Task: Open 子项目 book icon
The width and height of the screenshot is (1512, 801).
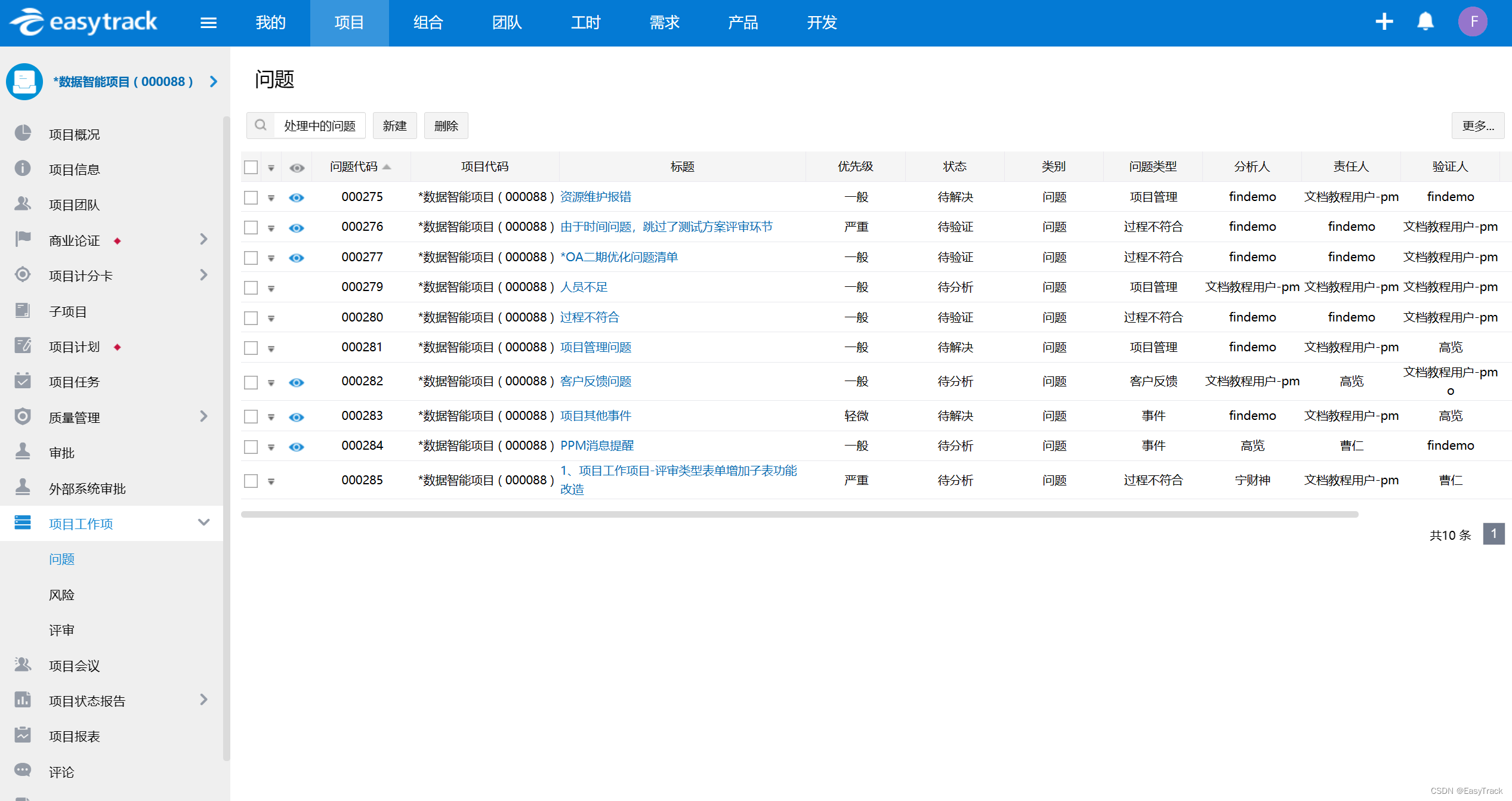Action: click(x=23, y=310)
